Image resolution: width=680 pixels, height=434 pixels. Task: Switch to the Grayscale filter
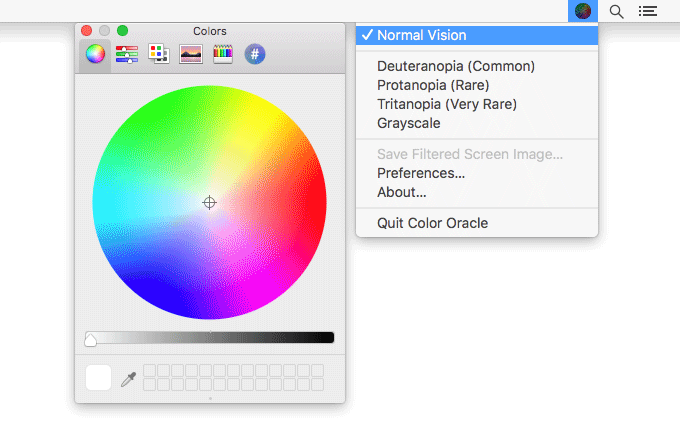pos(408,123)
